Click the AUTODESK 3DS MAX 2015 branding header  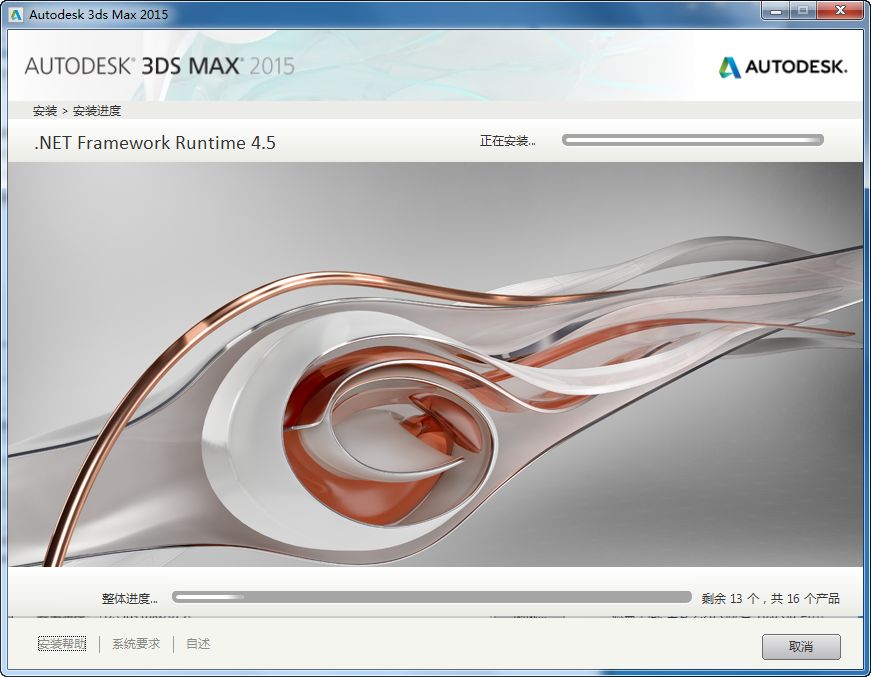pyautogui.click(x=160, y=66)
